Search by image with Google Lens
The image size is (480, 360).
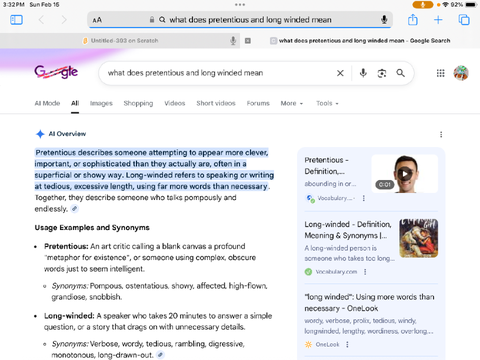coord(382,73)
